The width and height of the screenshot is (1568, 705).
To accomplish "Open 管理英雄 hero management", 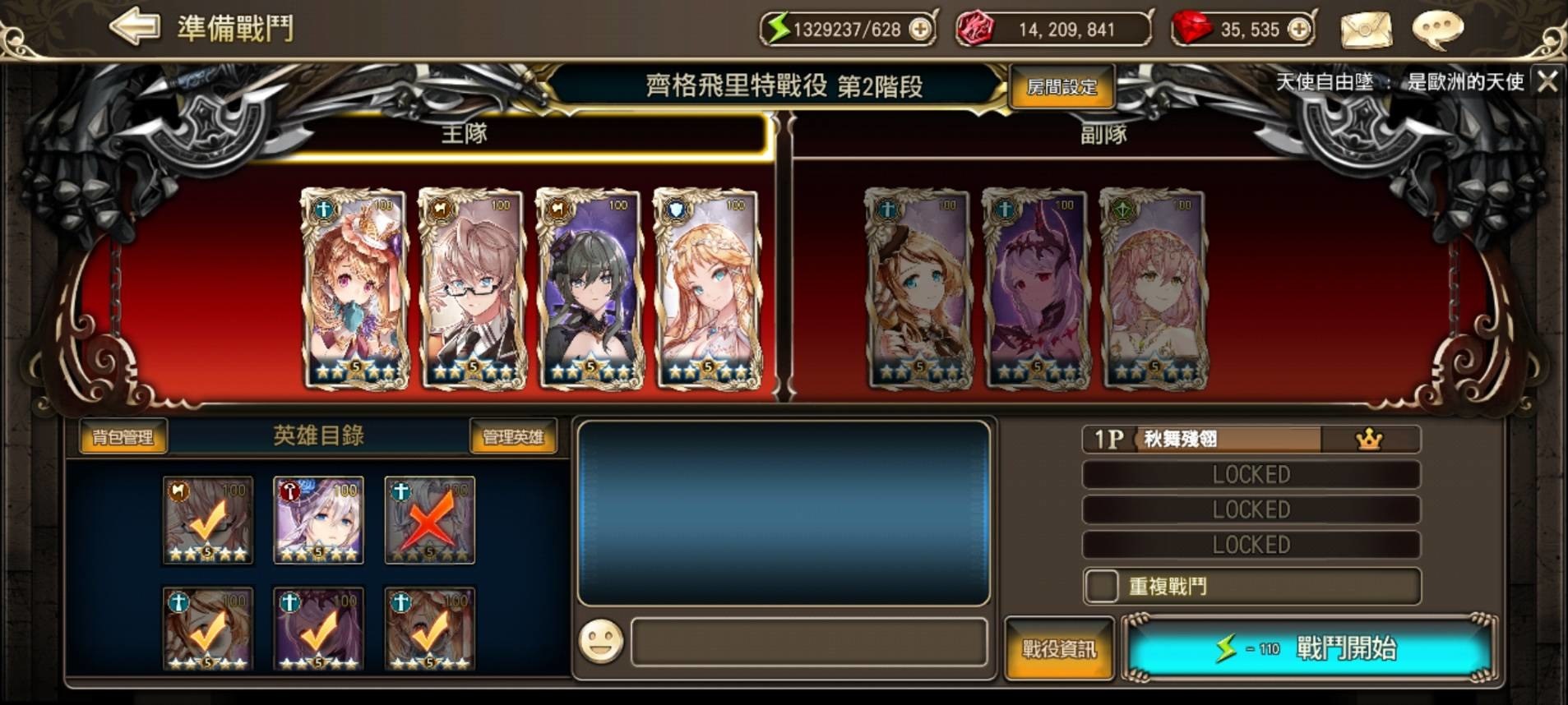I will (x=513, y=436).
